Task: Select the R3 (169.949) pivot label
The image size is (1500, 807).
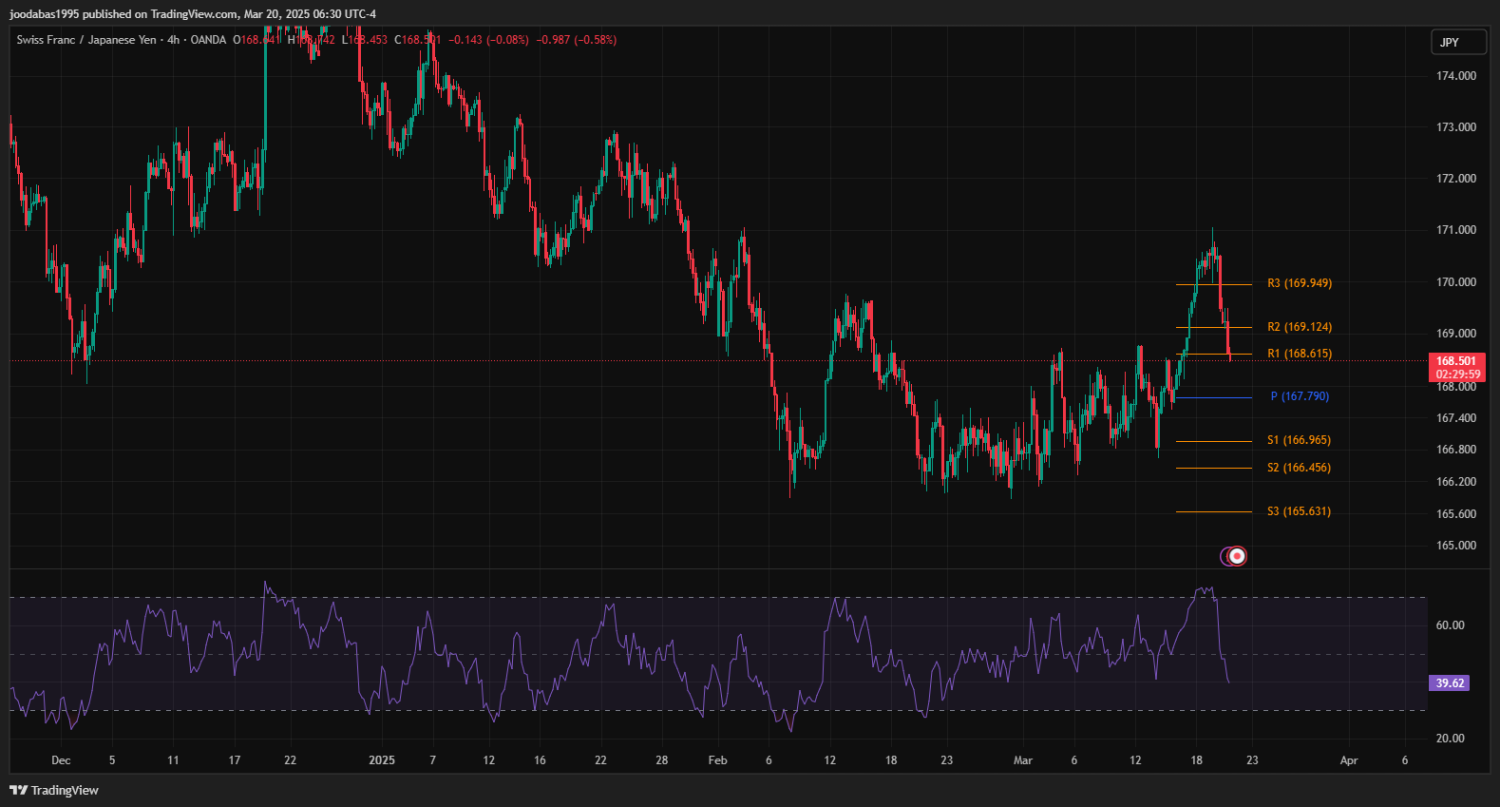Action: pyautogui.click(x=1299, y=283)
